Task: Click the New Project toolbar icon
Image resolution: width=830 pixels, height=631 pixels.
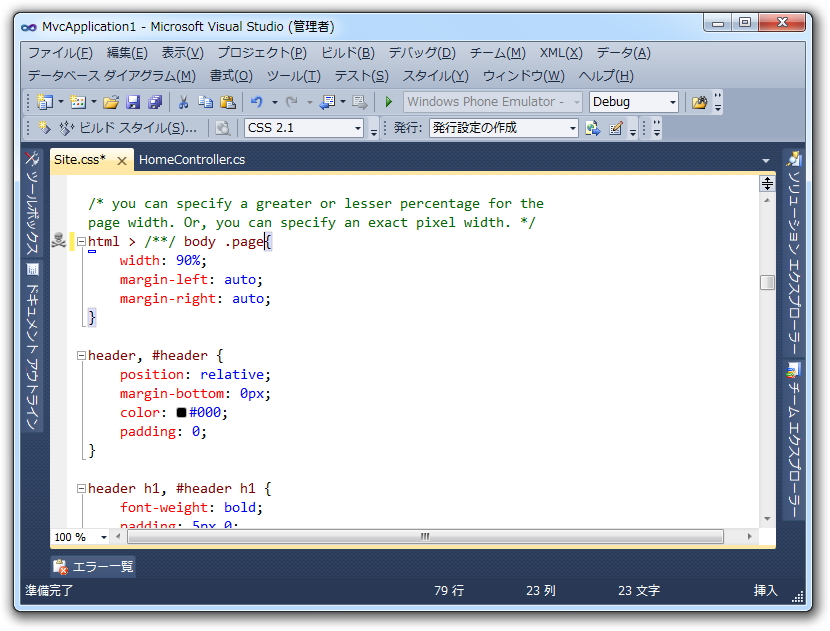Action: 45,102
